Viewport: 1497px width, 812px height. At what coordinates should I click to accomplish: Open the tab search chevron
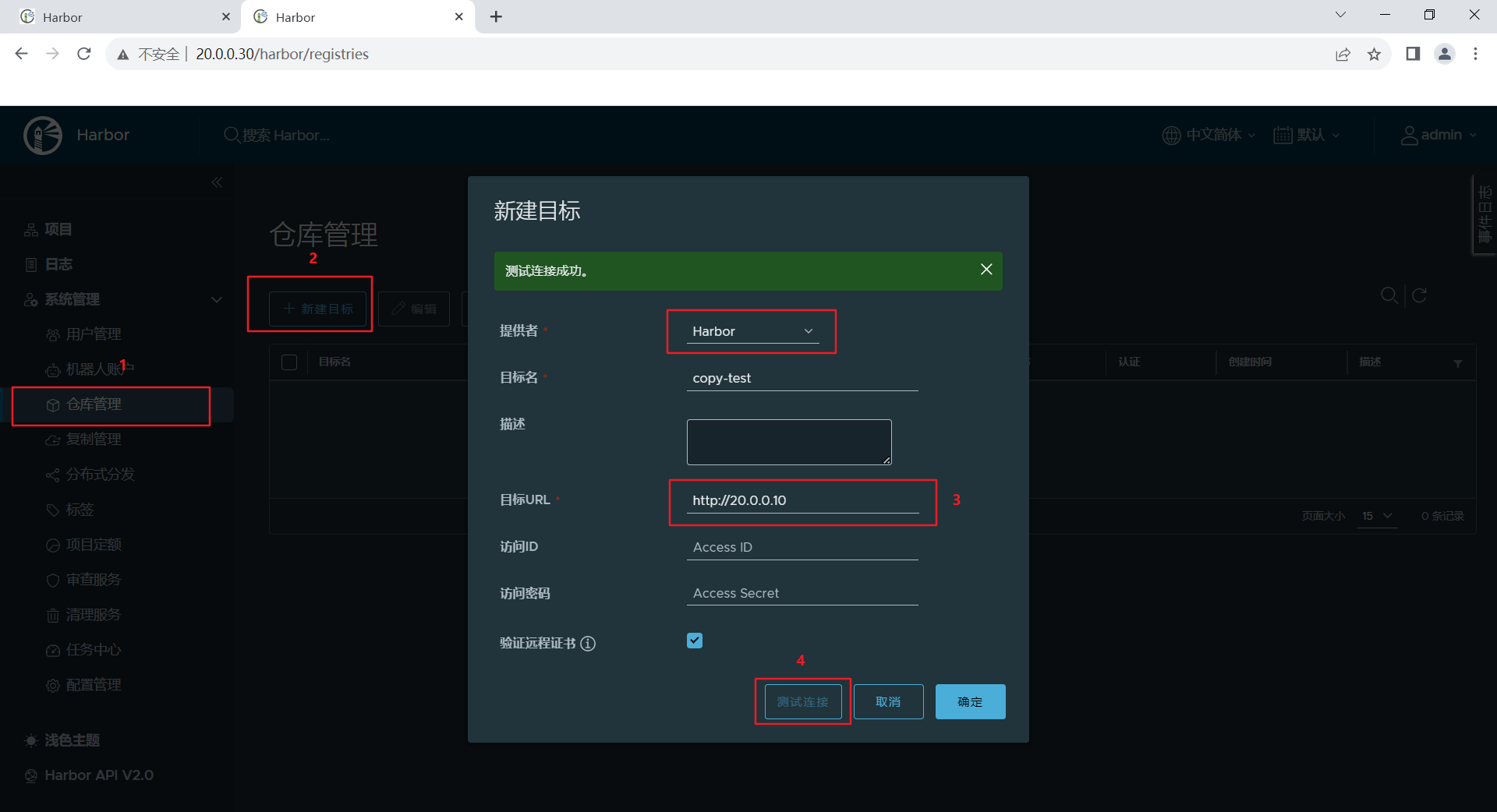[1340, 15]
